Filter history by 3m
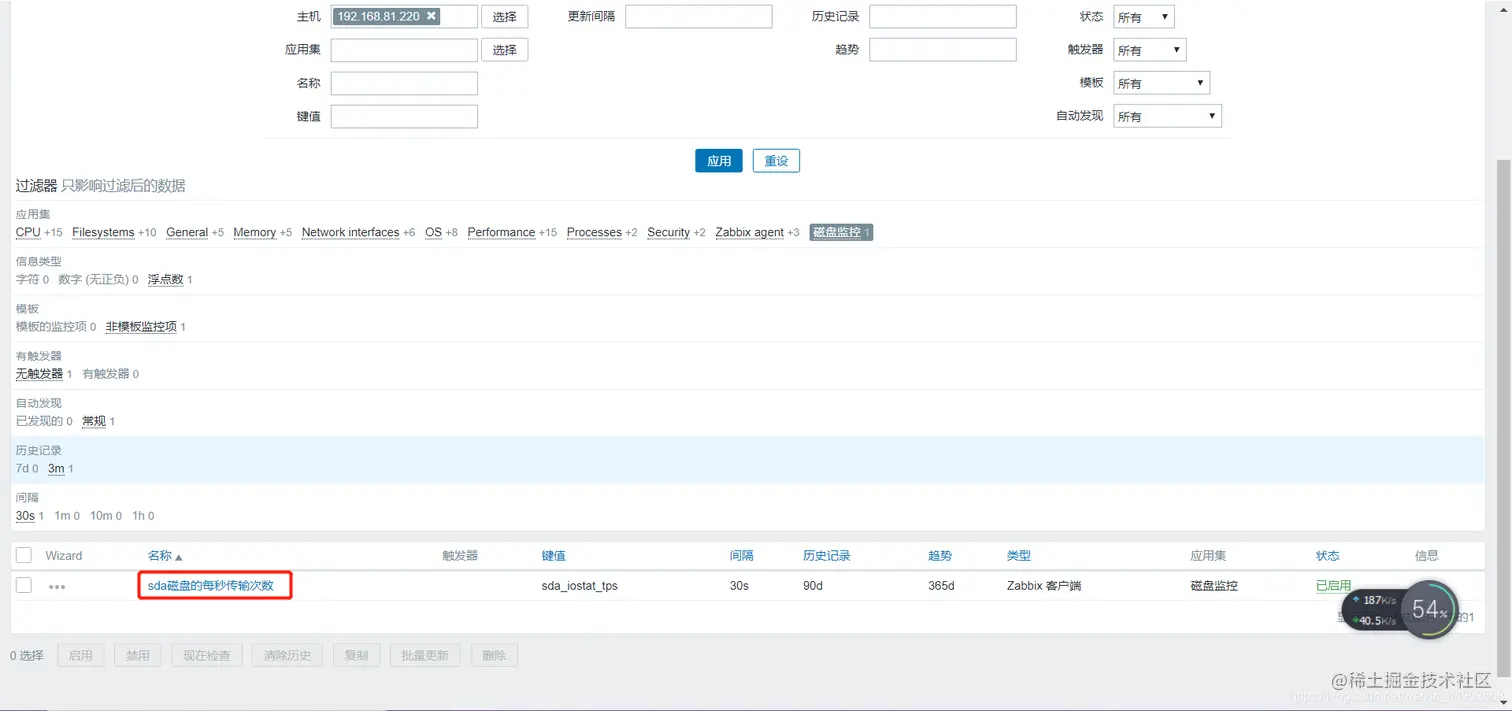Image resolution: width=1512 pixels, height=711 pixels. click(x=56, y=468)
